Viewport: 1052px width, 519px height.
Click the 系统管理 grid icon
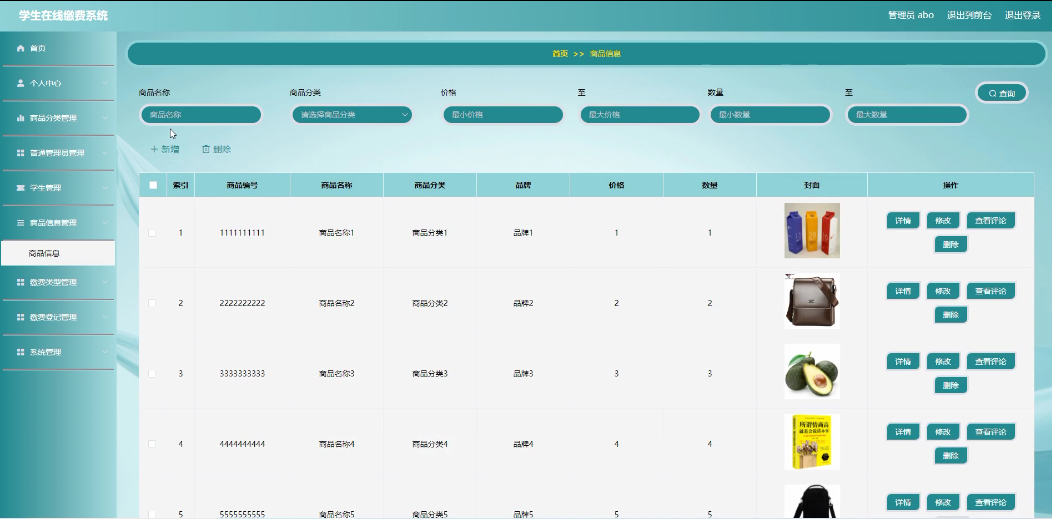pos(20,352)
